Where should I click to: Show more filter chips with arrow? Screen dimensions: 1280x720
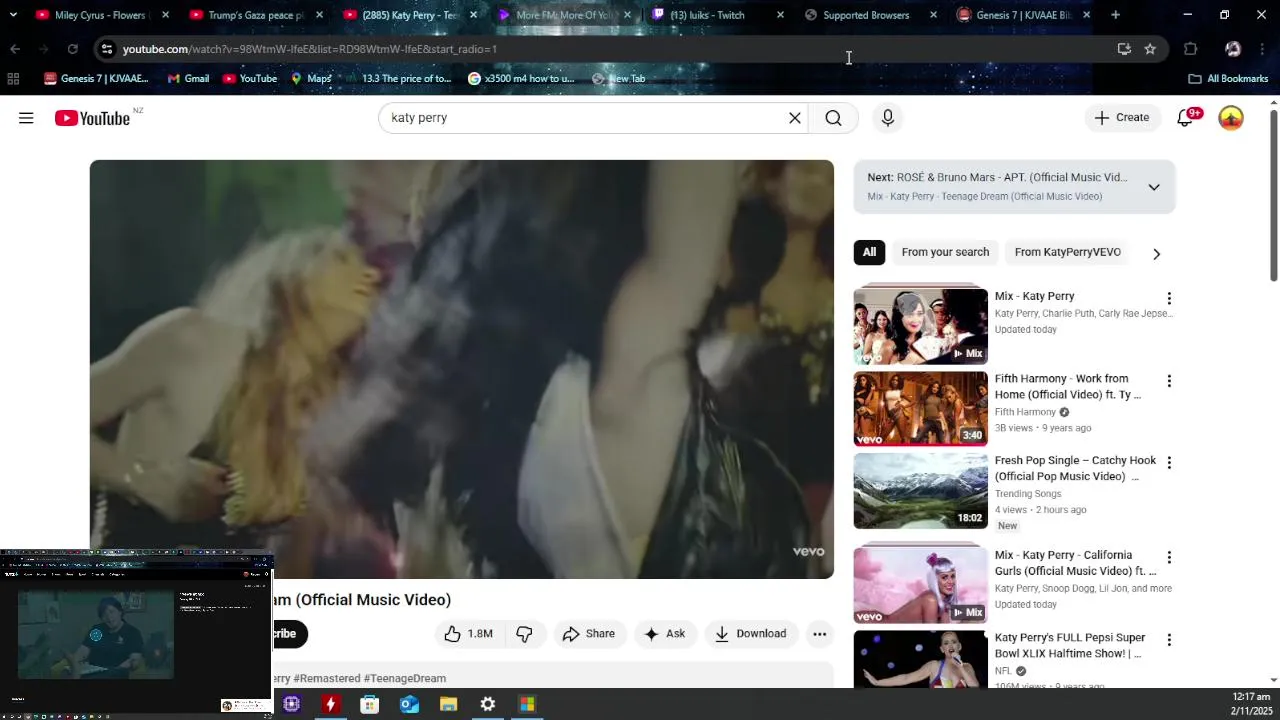[x=1156, y=253]
